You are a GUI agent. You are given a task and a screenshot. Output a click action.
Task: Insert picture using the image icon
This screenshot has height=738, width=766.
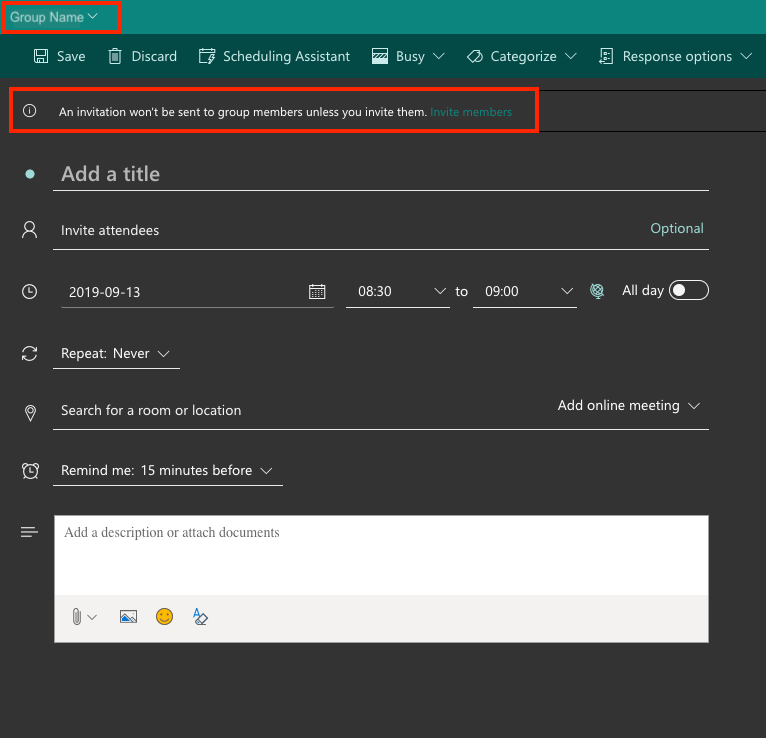click(128, 616)
